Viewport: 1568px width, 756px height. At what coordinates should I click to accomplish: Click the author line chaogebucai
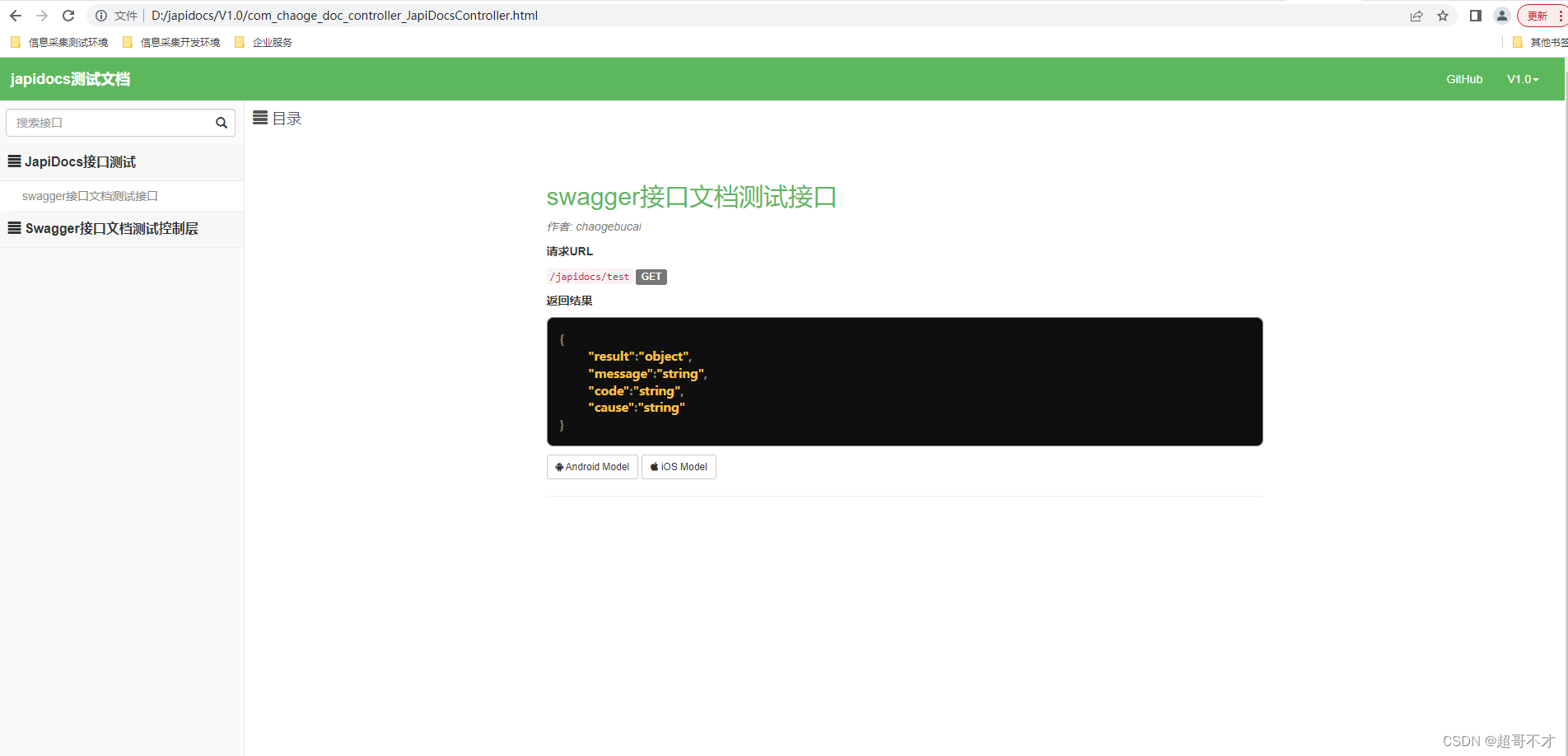point(594,226)
